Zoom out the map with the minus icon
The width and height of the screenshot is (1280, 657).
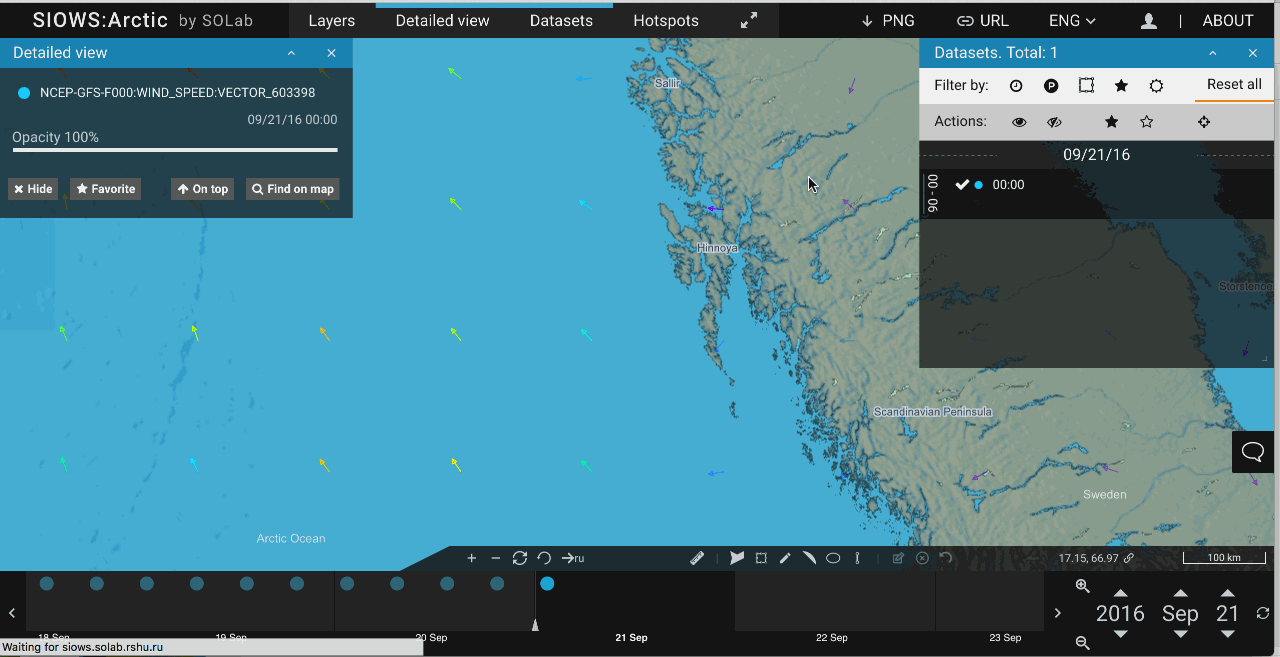coord(495,558)
